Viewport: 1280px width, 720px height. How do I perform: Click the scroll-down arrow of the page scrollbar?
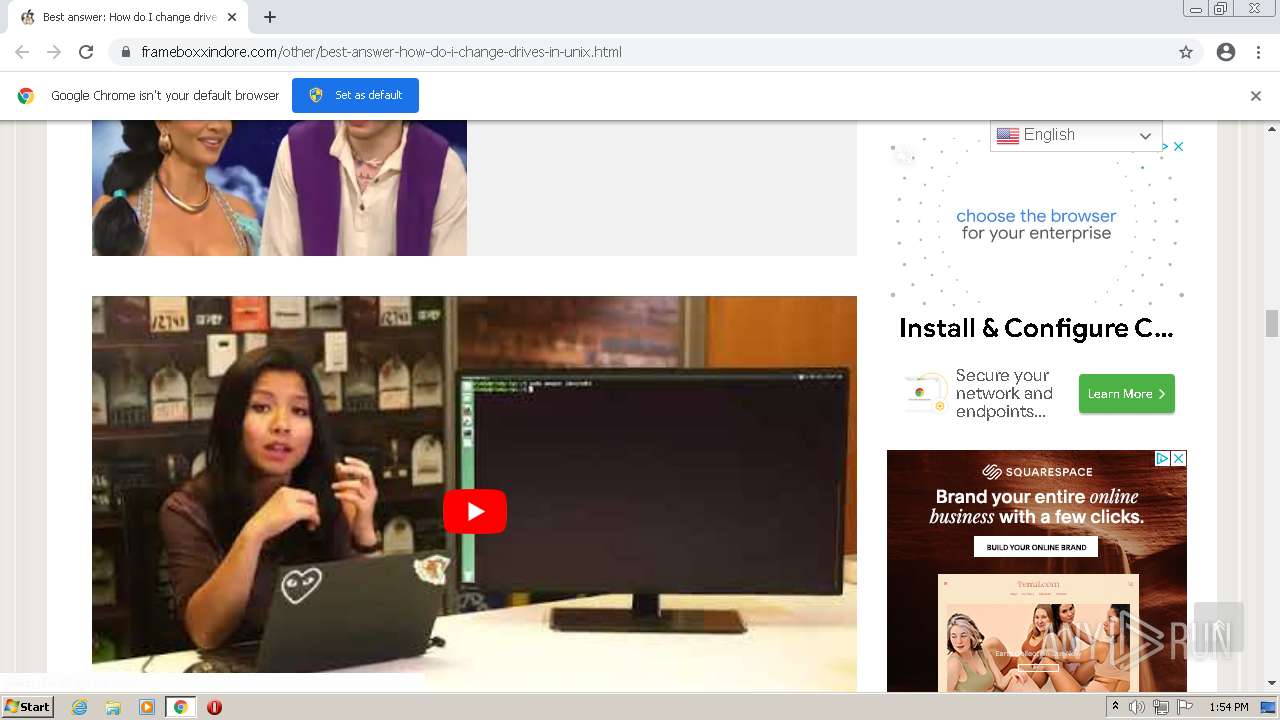coord(1272,683)
